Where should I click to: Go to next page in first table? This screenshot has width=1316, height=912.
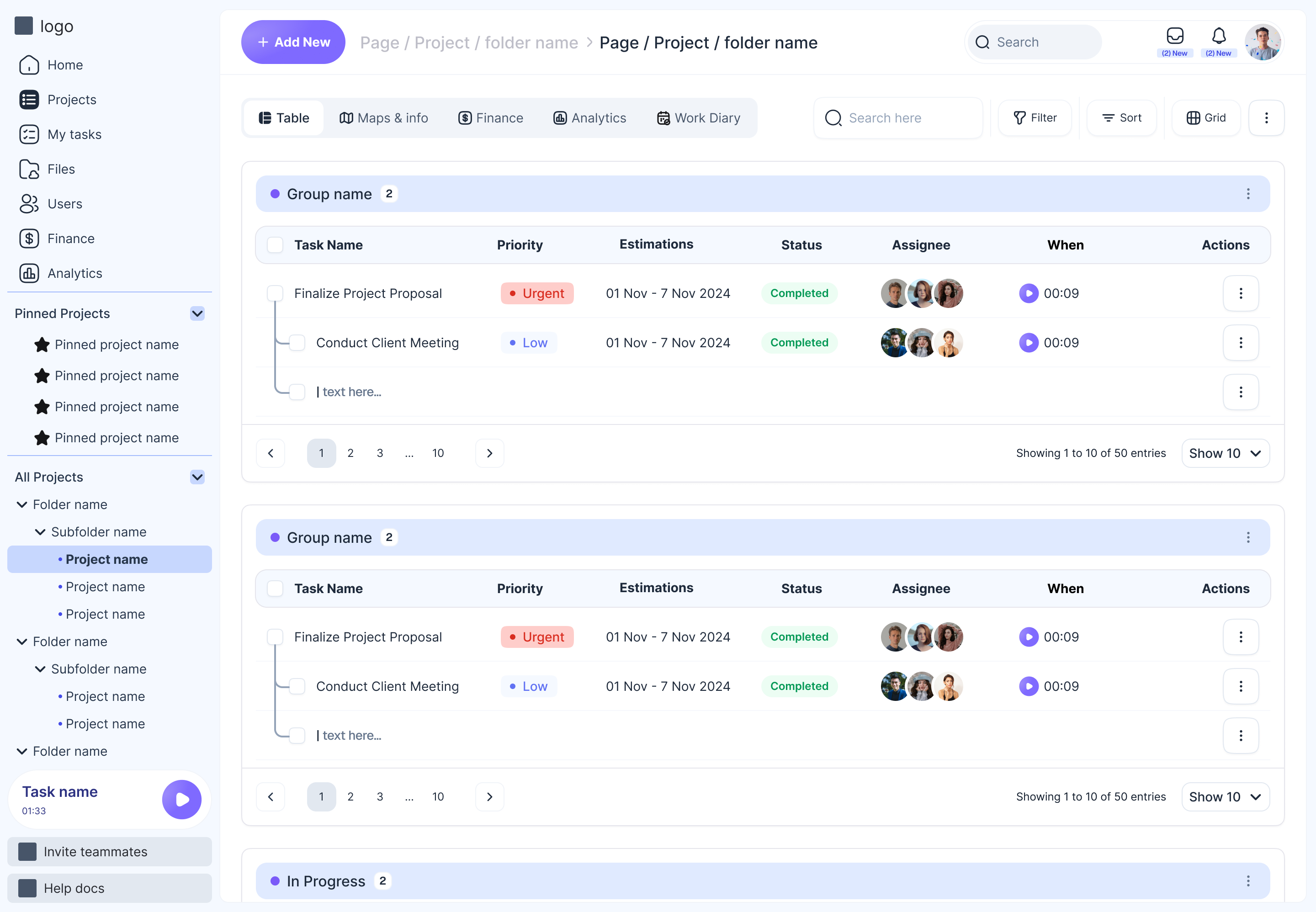pyautogui.click(x=490, y=454)
